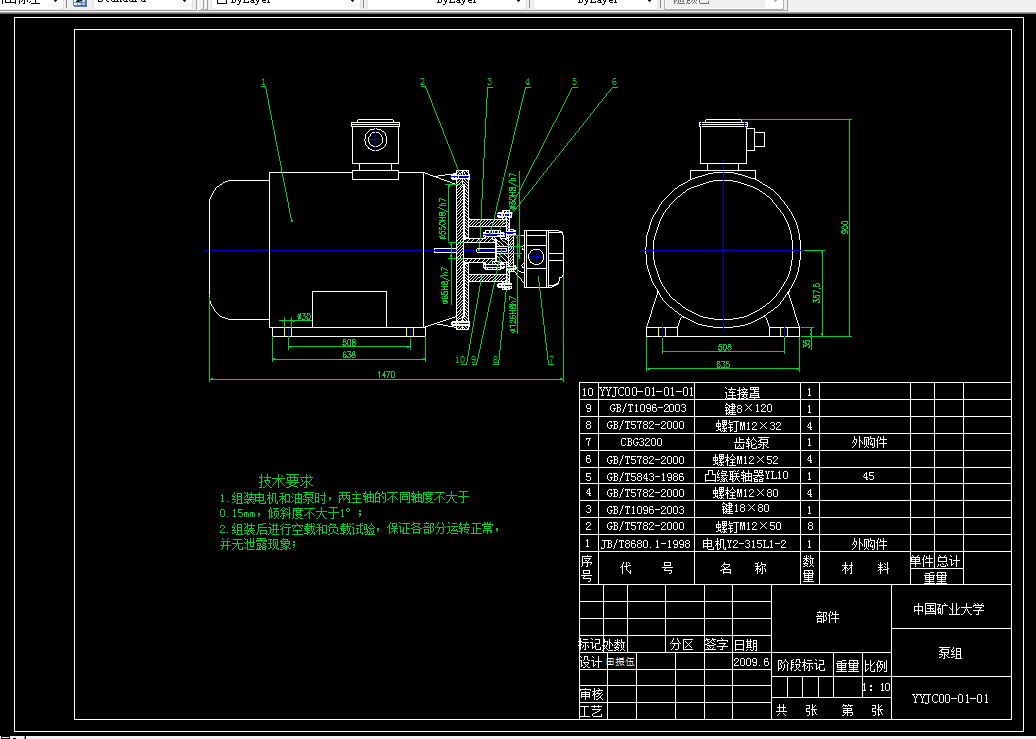Click the 总计 header cell
Screen dimensions: 1036x739
pyautogui.click(x=948, y=561)
